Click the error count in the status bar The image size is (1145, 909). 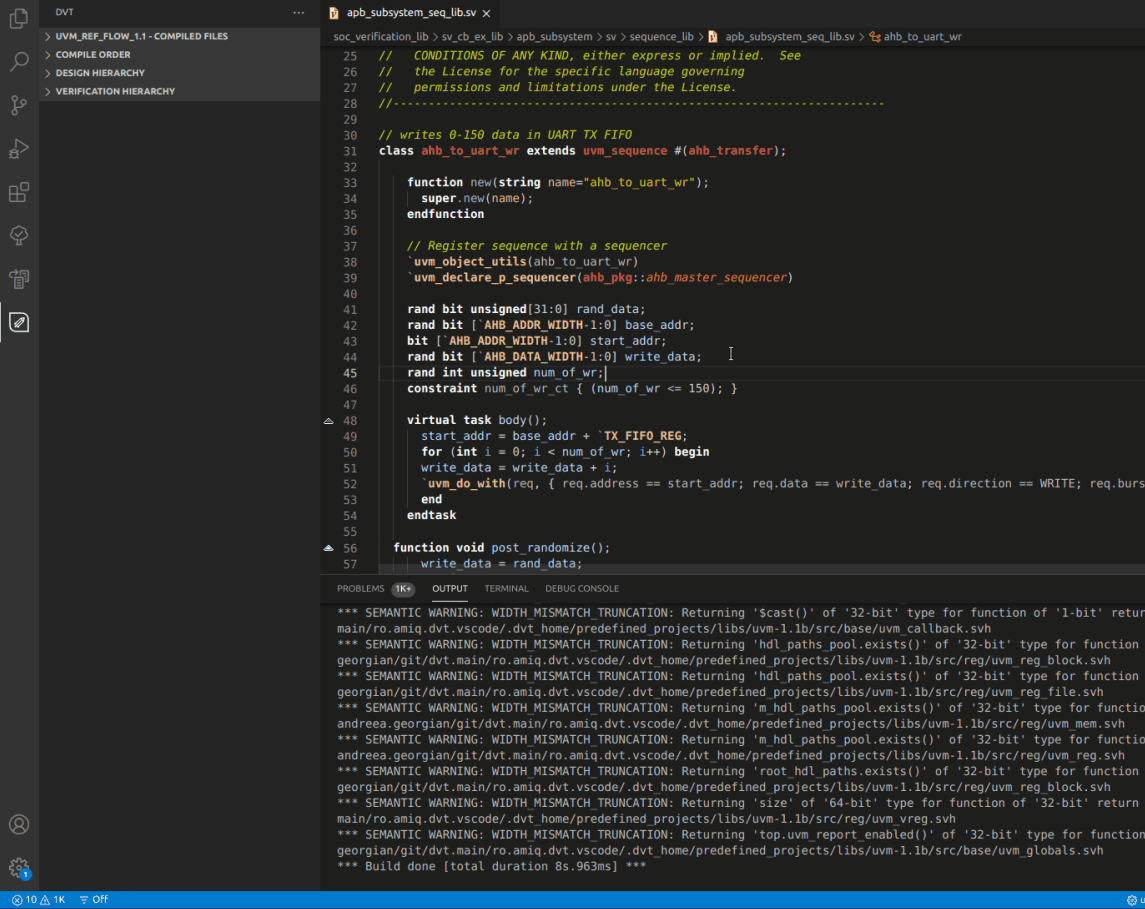coord(28,899)
